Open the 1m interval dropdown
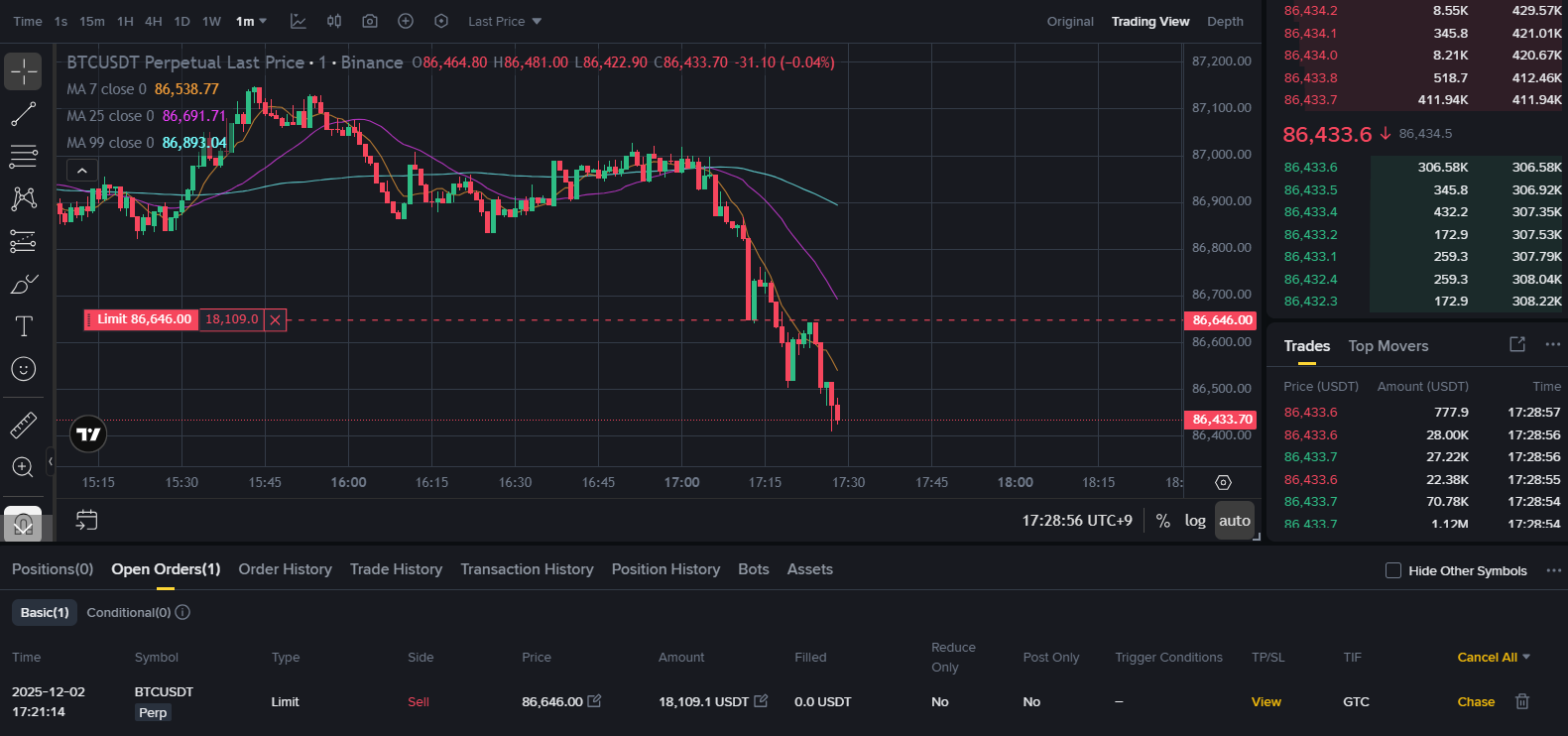1568x736 pixels. click(x=251, y=21)
